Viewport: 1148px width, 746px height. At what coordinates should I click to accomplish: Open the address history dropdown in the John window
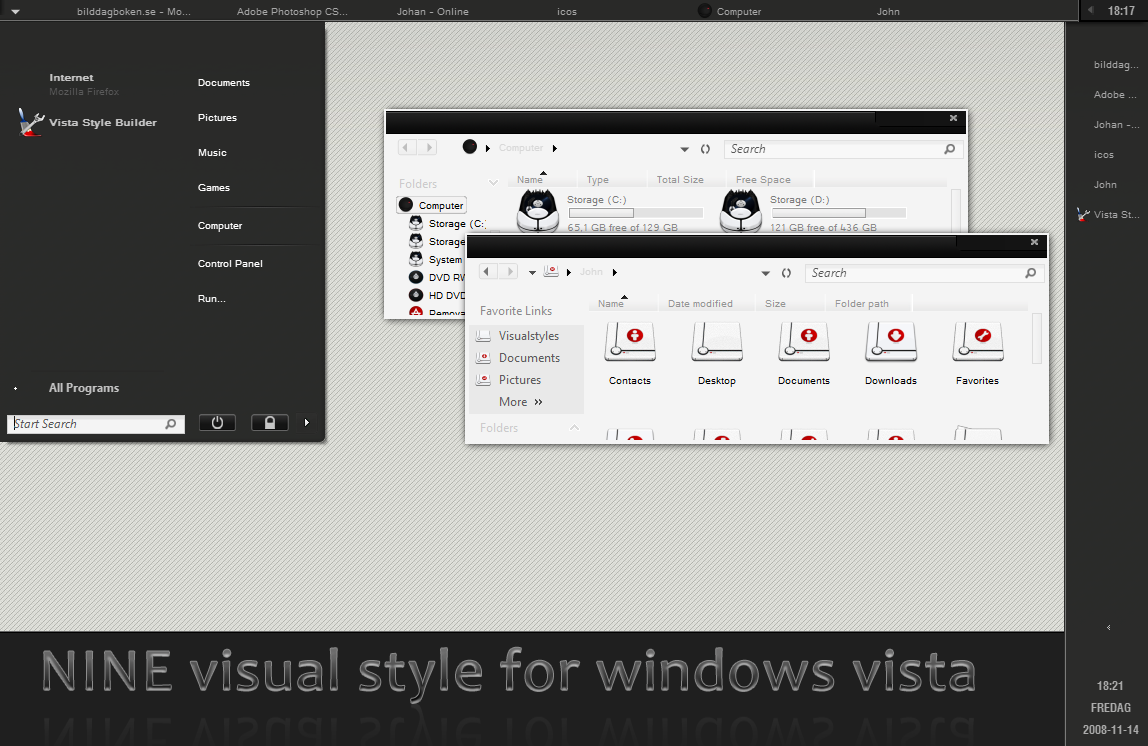click(766, 274)
